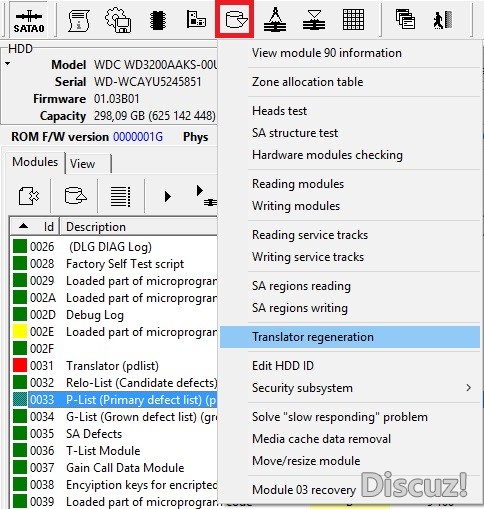484x509 pixels.
Task: Click the grid map toolbar icon
Action: click(353, 20)
